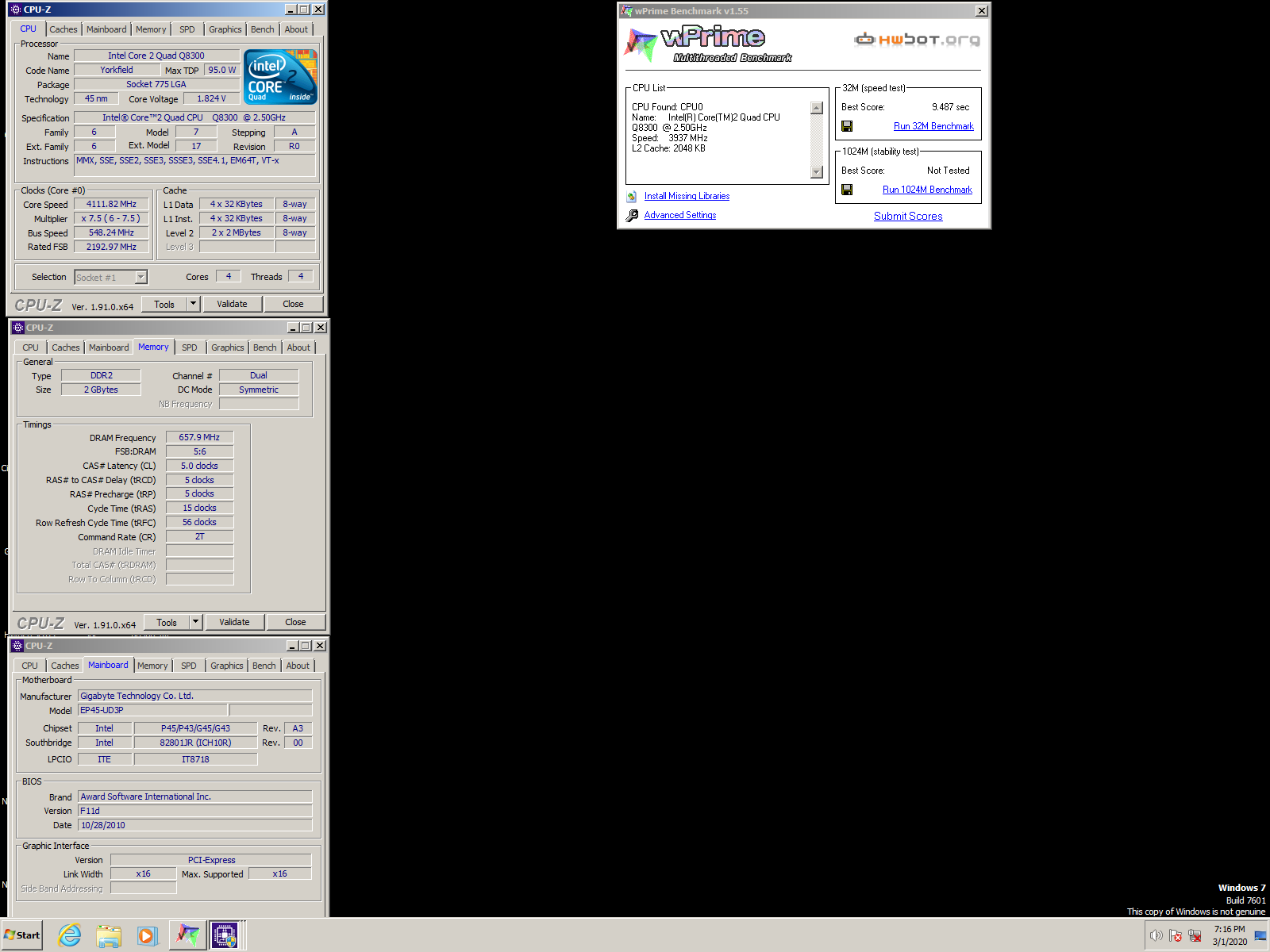
Task: Open Windows Explorer from the taskbar
Action: 109,935
